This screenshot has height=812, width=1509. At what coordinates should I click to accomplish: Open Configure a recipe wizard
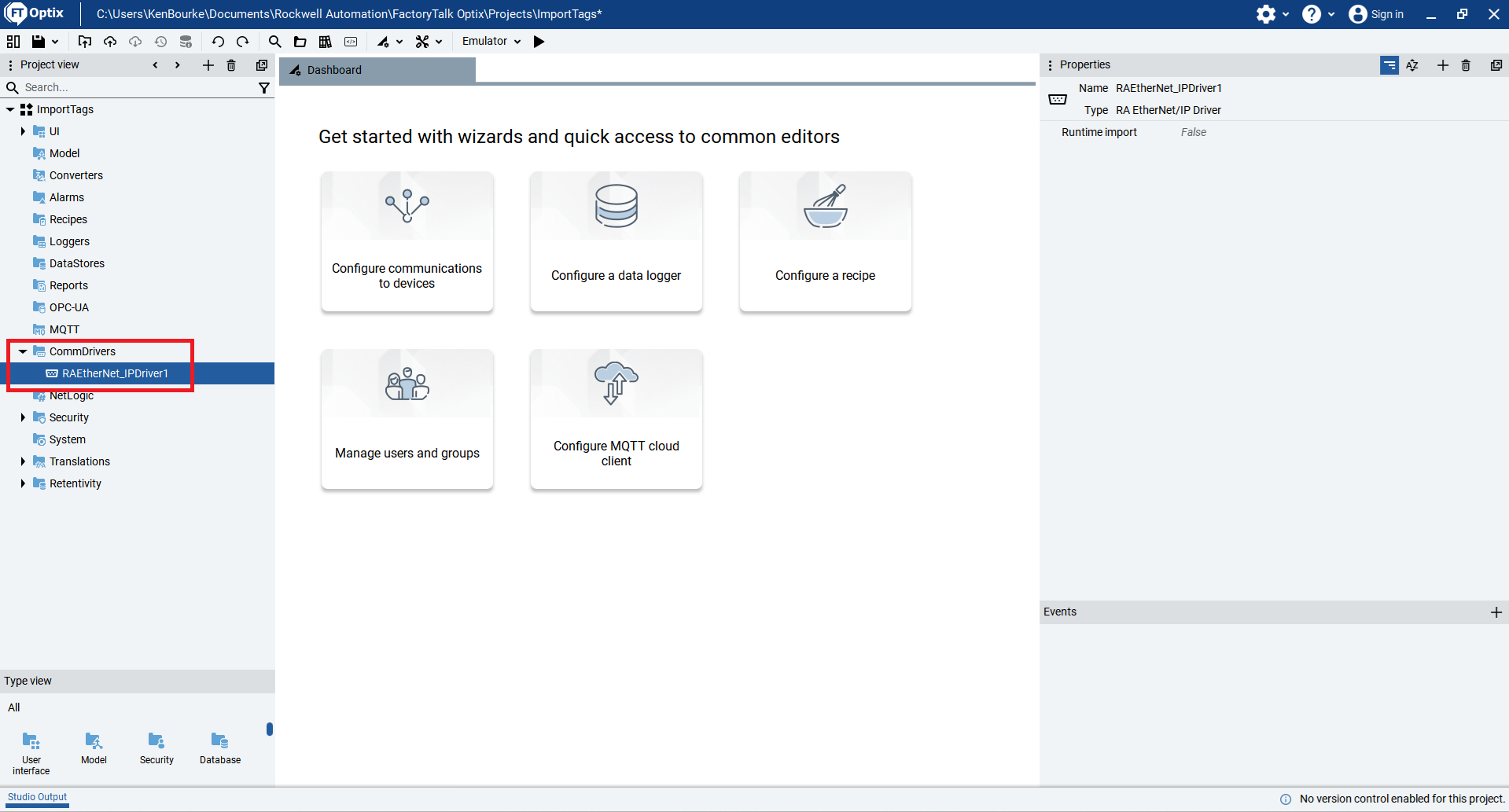point(825,242)
